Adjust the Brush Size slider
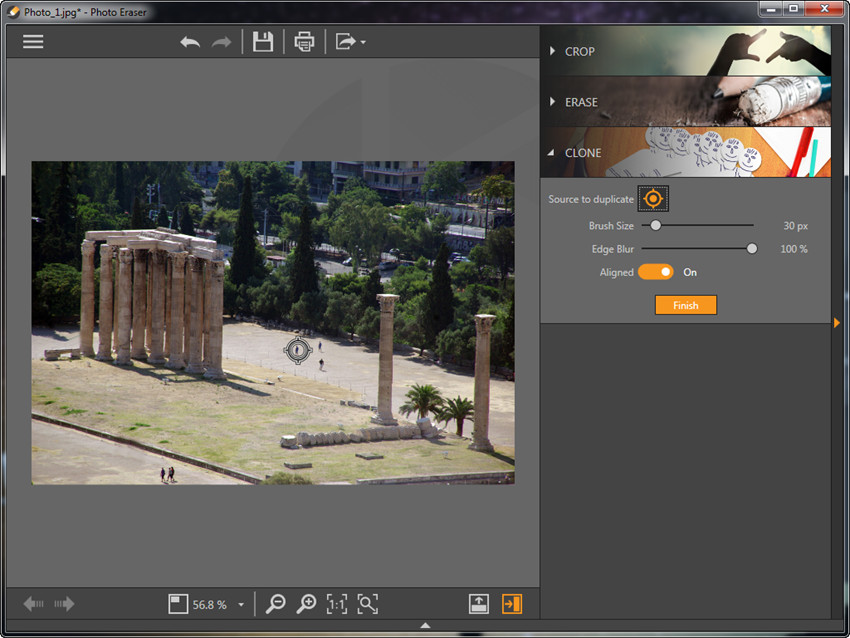The width and height of the screenshot is (850, 638). [655, 225]
